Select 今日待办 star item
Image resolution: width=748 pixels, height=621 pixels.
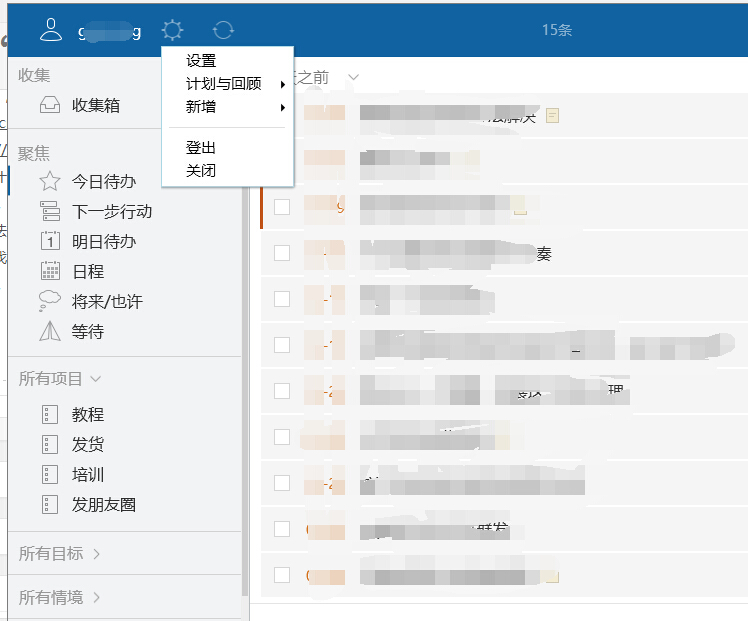pos(102,182)
